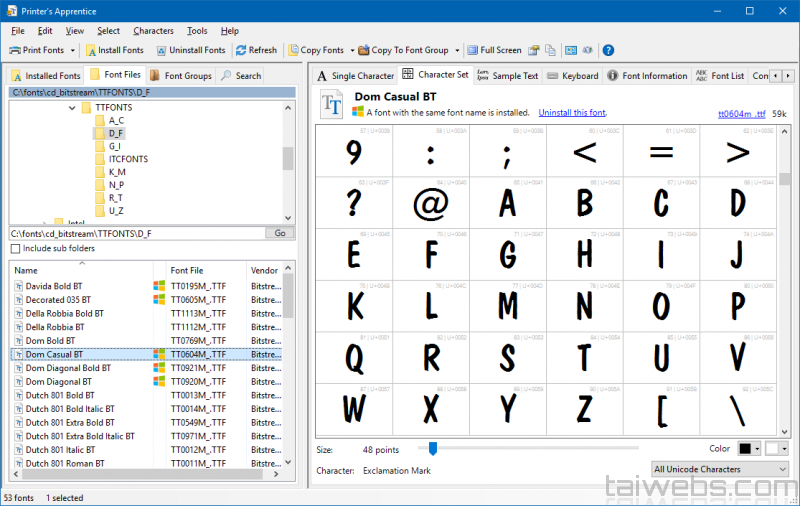
Task: Click the Refresh toolbar icon
Action: [240, 50]
